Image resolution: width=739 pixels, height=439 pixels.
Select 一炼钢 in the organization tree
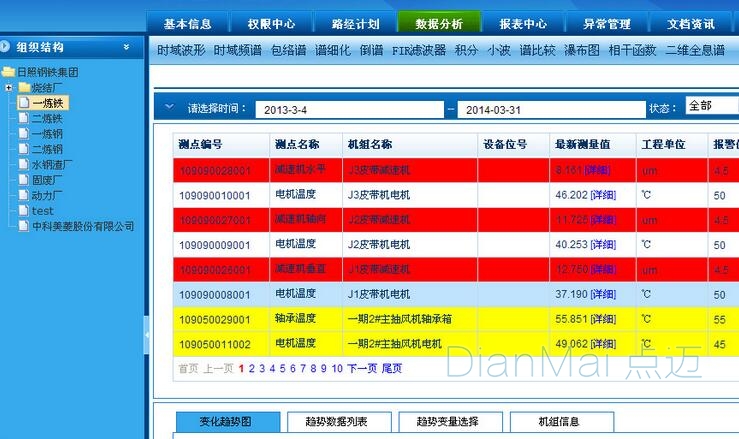[47, 134]
